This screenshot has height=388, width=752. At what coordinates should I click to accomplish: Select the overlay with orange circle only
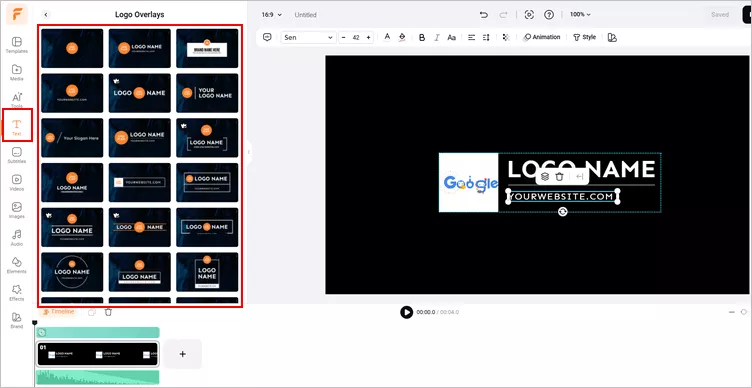[72, 48]
